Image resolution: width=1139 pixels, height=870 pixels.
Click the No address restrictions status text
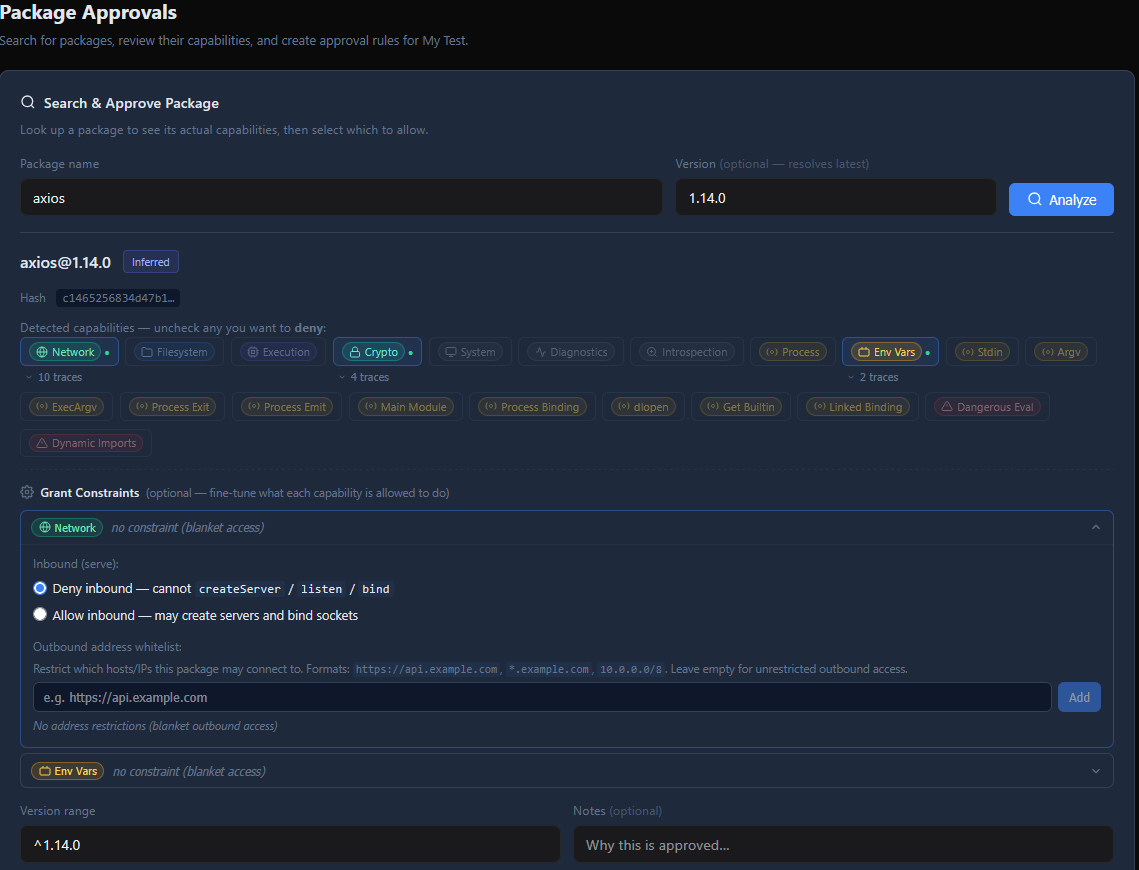tap(155, 726)
